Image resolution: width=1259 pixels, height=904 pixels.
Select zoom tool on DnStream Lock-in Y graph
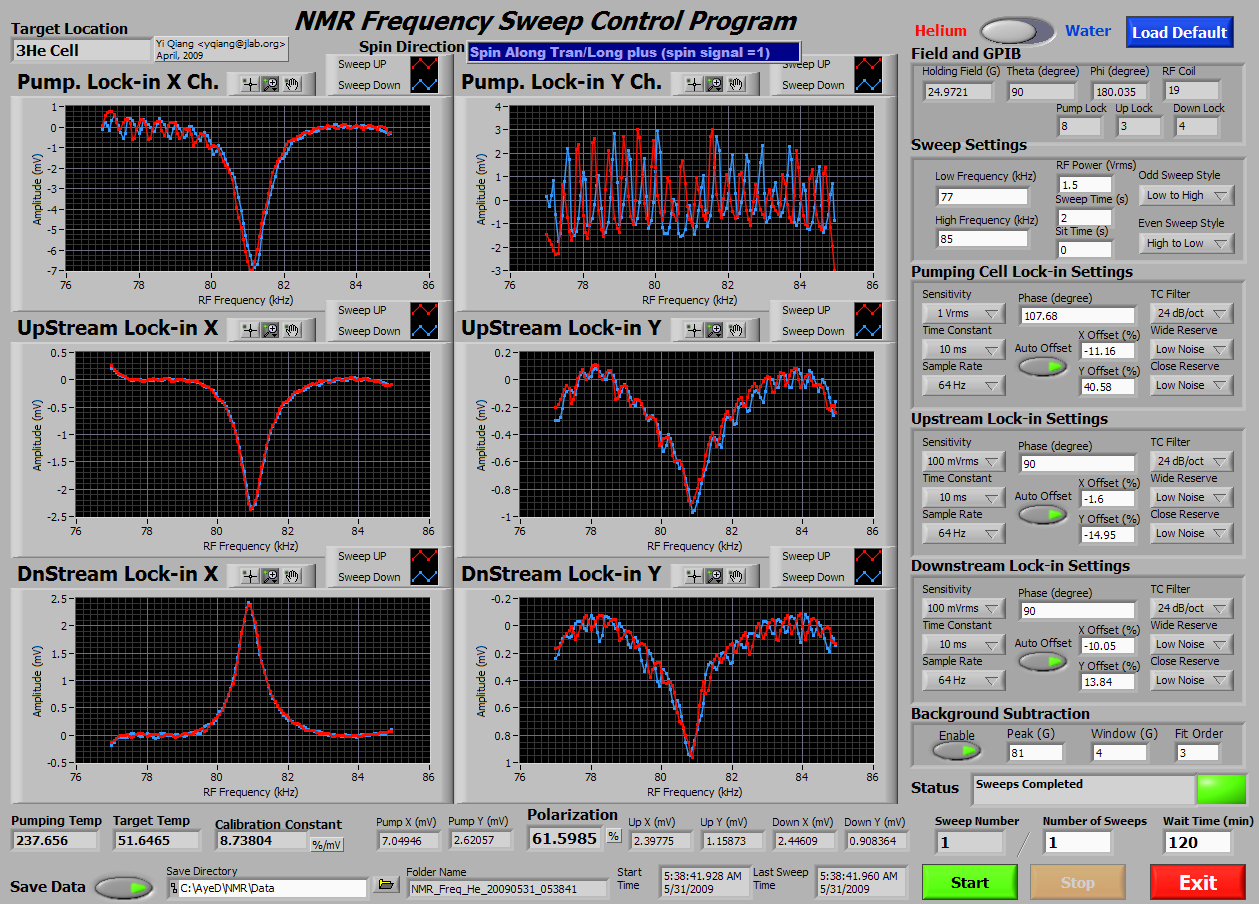tap(714, 576)
